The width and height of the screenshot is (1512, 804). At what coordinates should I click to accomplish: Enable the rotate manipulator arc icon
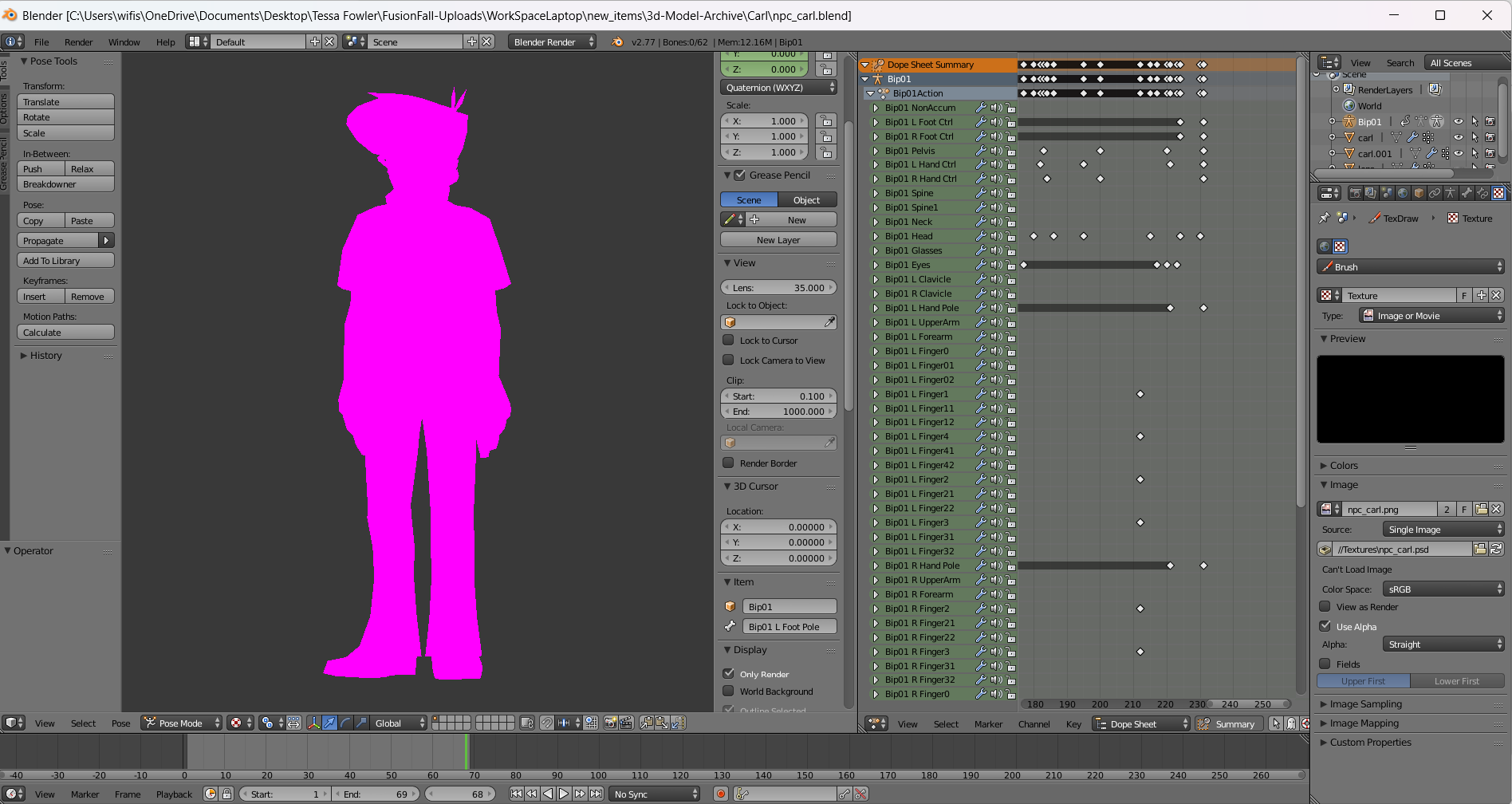point(346,723)
